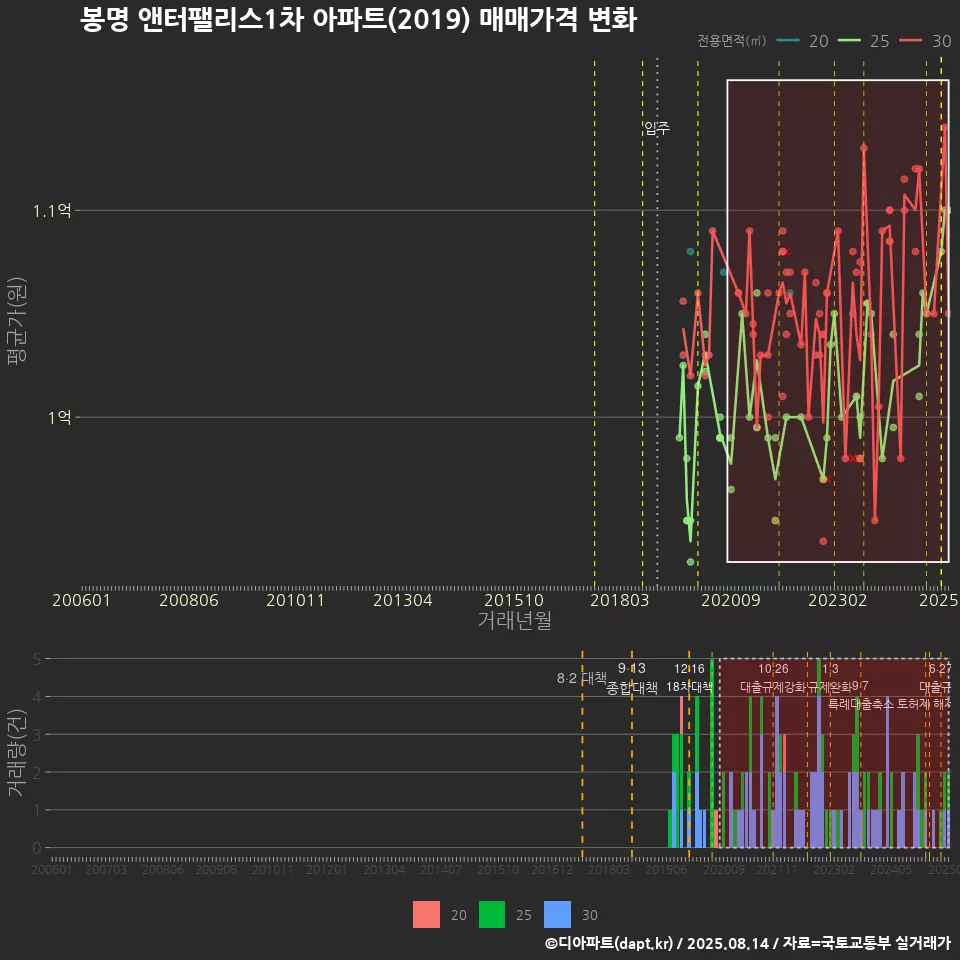Select the red 30 line key in top legend
Screen dimensions: 960x960
click(910, 40)
